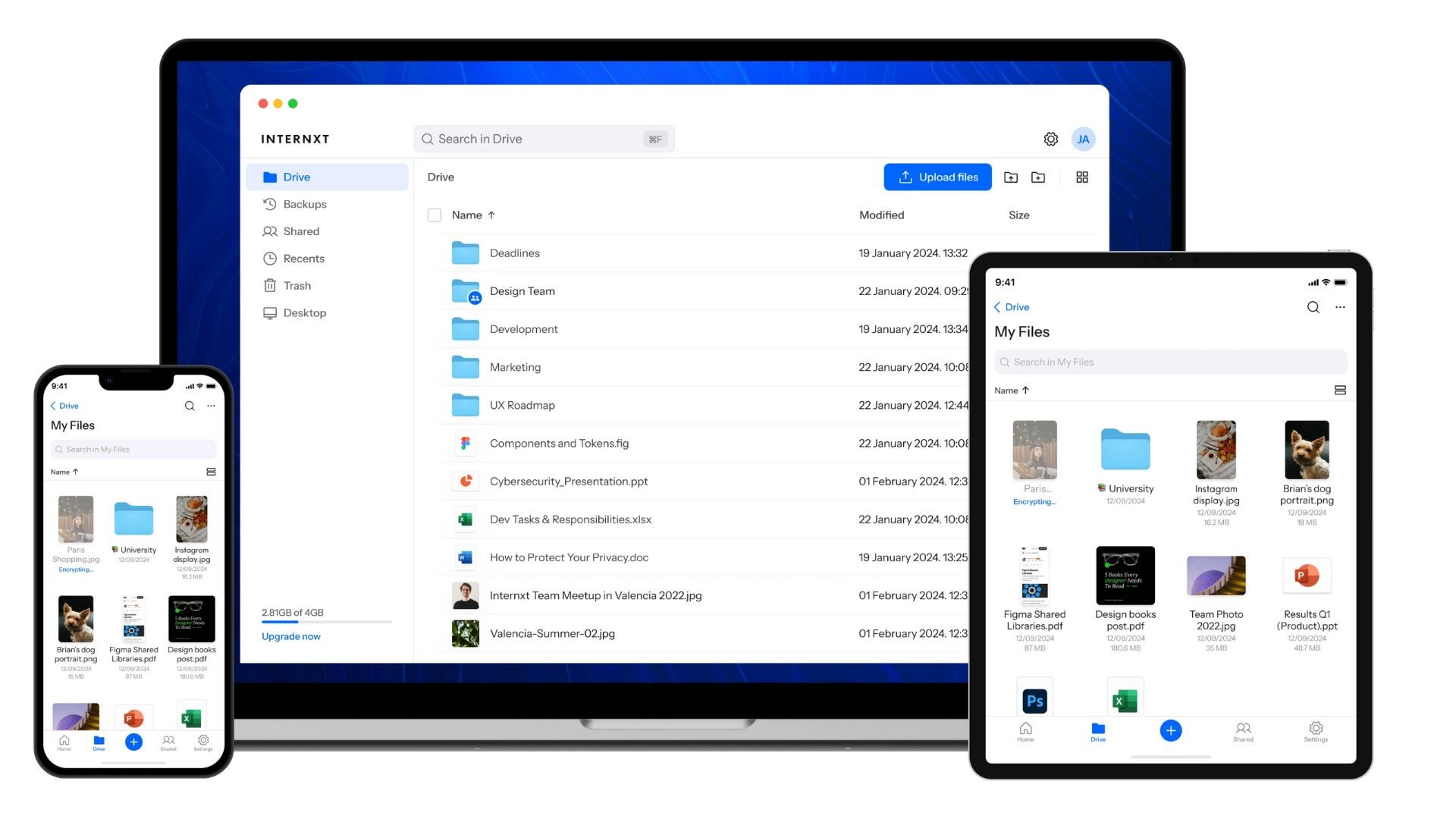Open Valencia-Summer-02.jpg file

(552, 633)
